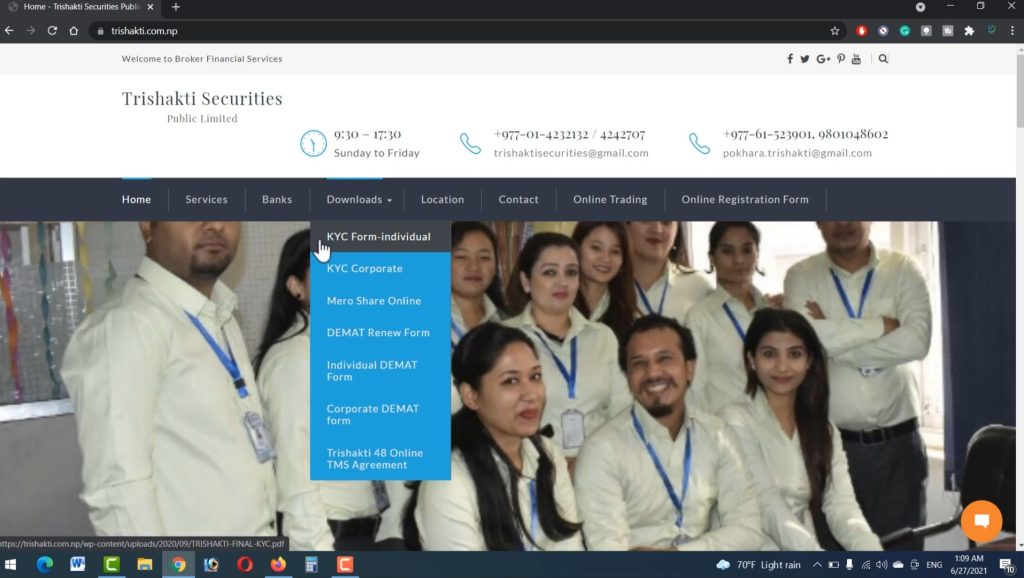1024x578 pixels.
Task: Open the Extensions puzzle piece icon
Action: click(x=969, y=31)
